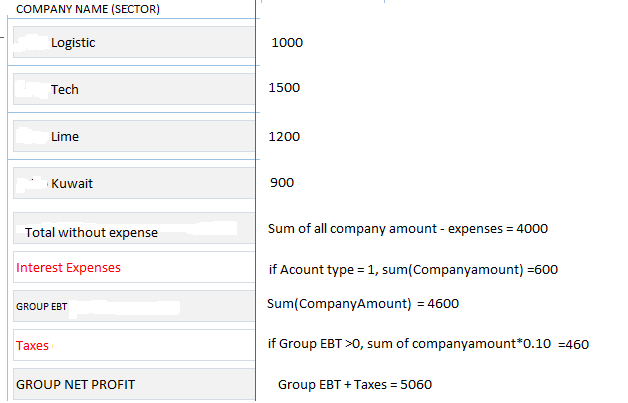This screenshot has width=628, height=403.
Task: Click the 1000 value beside Logistic
Action: click(286, 43)
